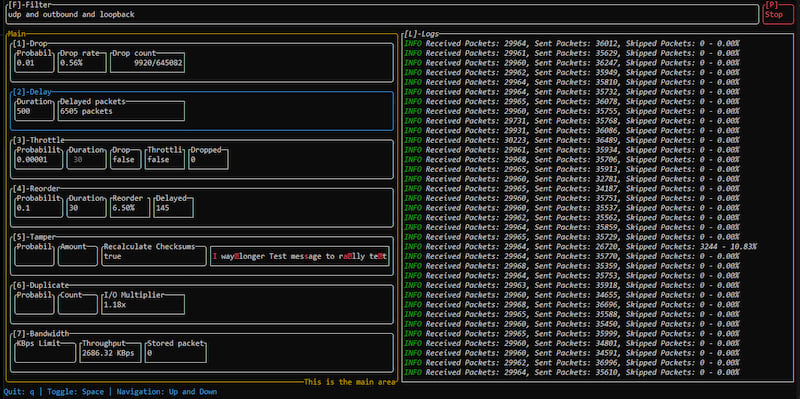This screenshot has width=800, height=399.
Task: Edit Throttle Duration field showing 30
Action: [x=87, y=159]
